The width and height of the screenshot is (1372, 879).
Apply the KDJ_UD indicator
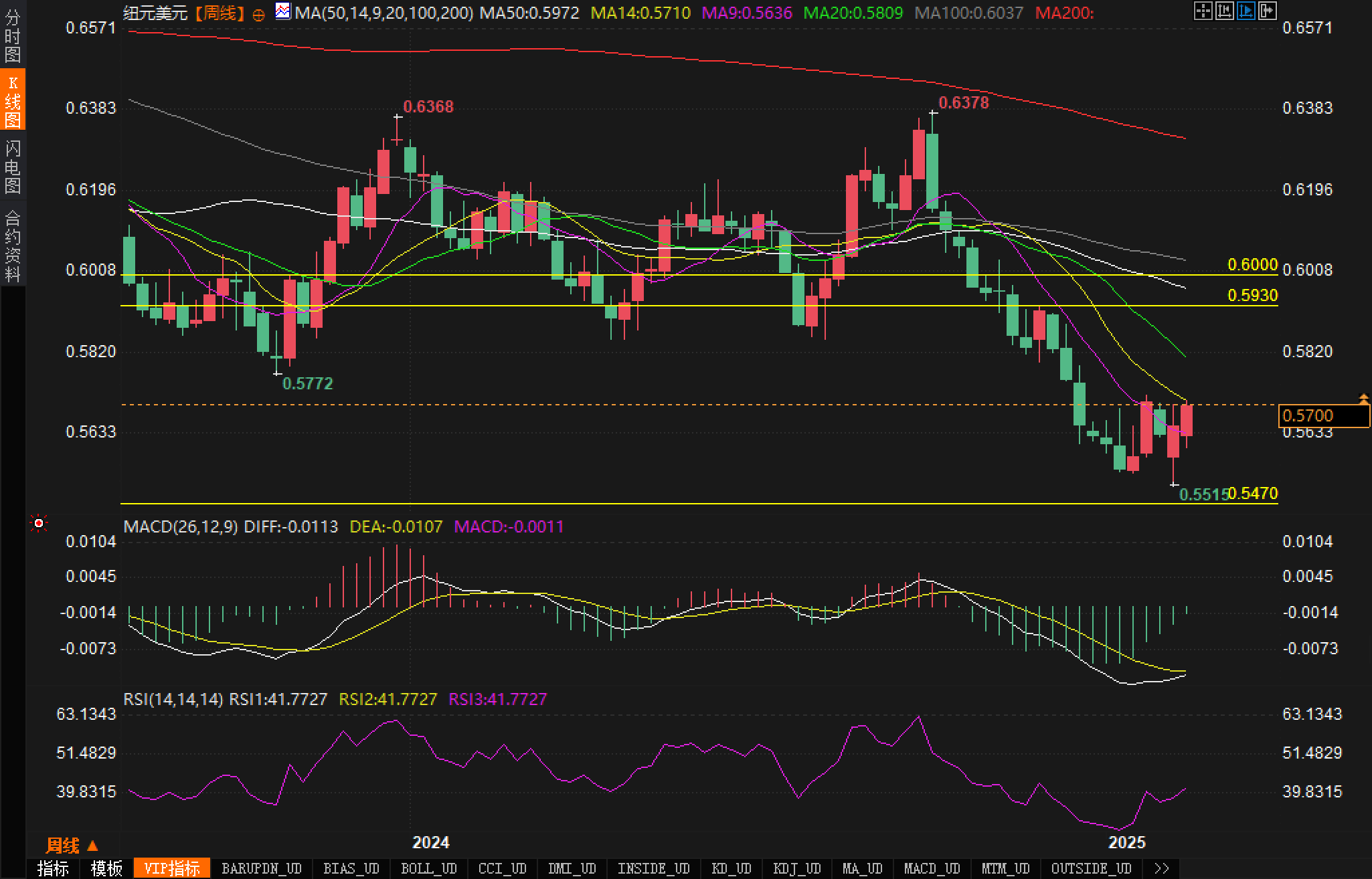pyautogui.click(x=796, y=868)
